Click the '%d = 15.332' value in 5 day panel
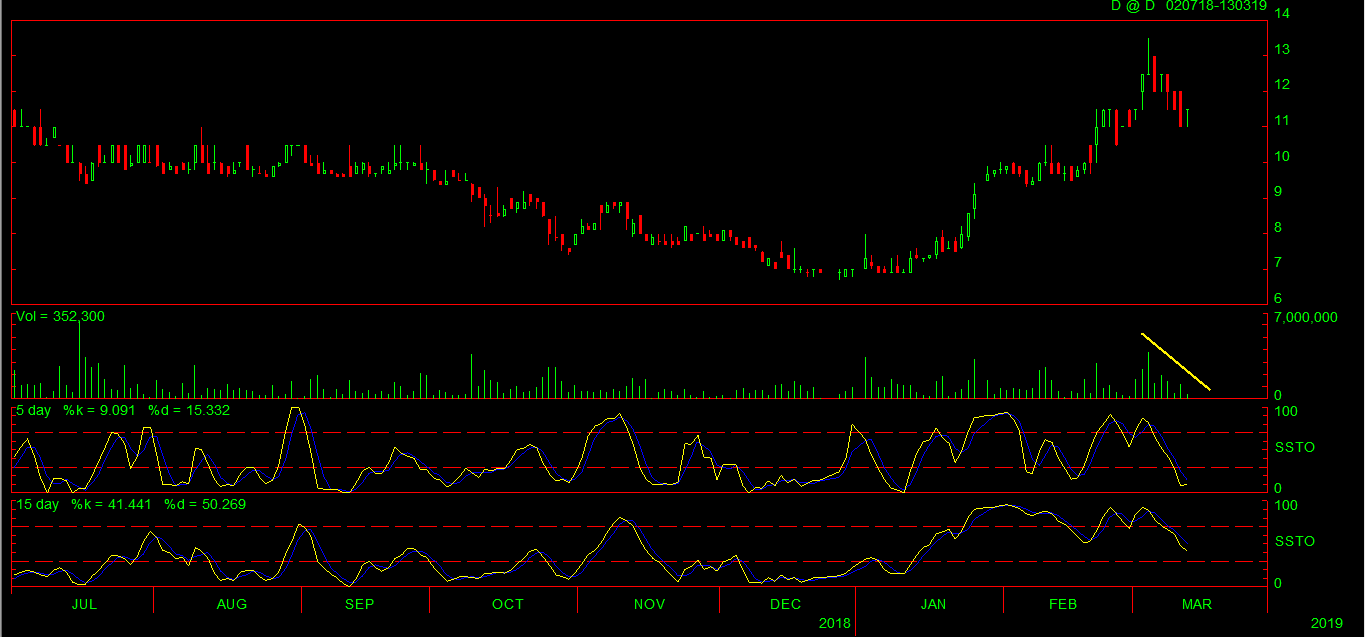Screen dimensions: 1366x637 pos(189,410)
